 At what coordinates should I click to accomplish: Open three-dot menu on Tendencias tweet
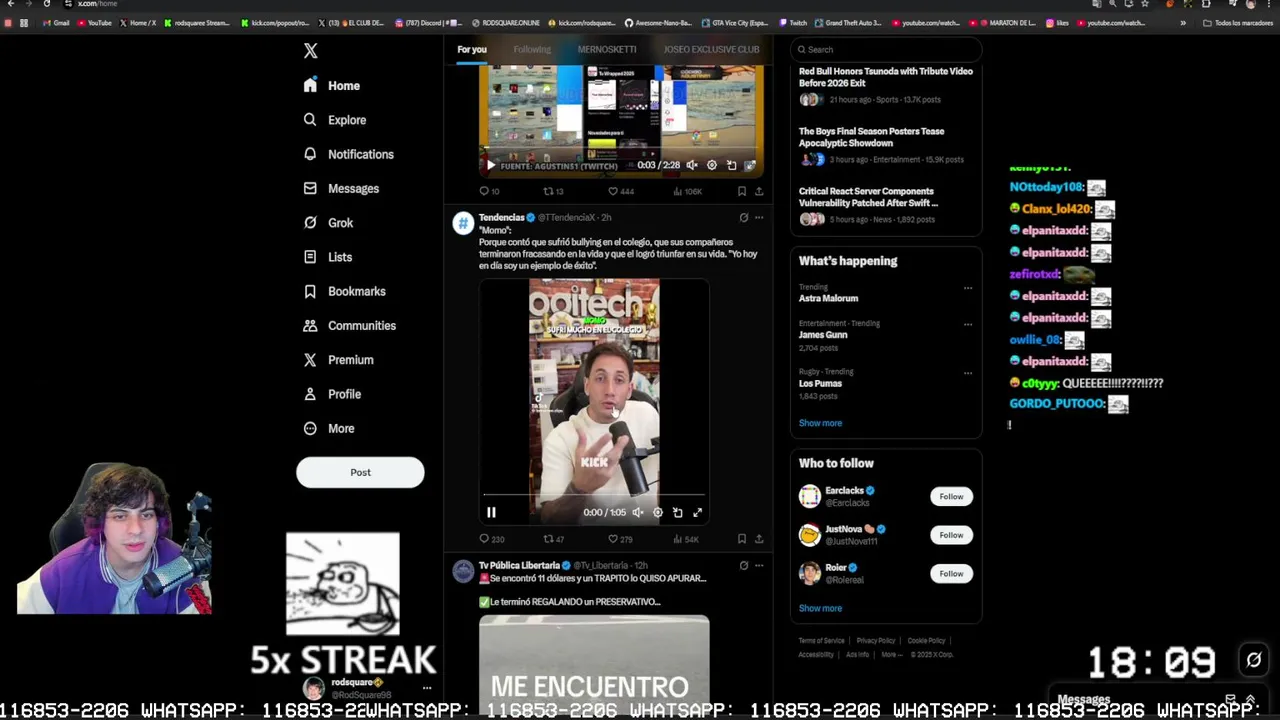pyautogui.click(x=759, y=217)
